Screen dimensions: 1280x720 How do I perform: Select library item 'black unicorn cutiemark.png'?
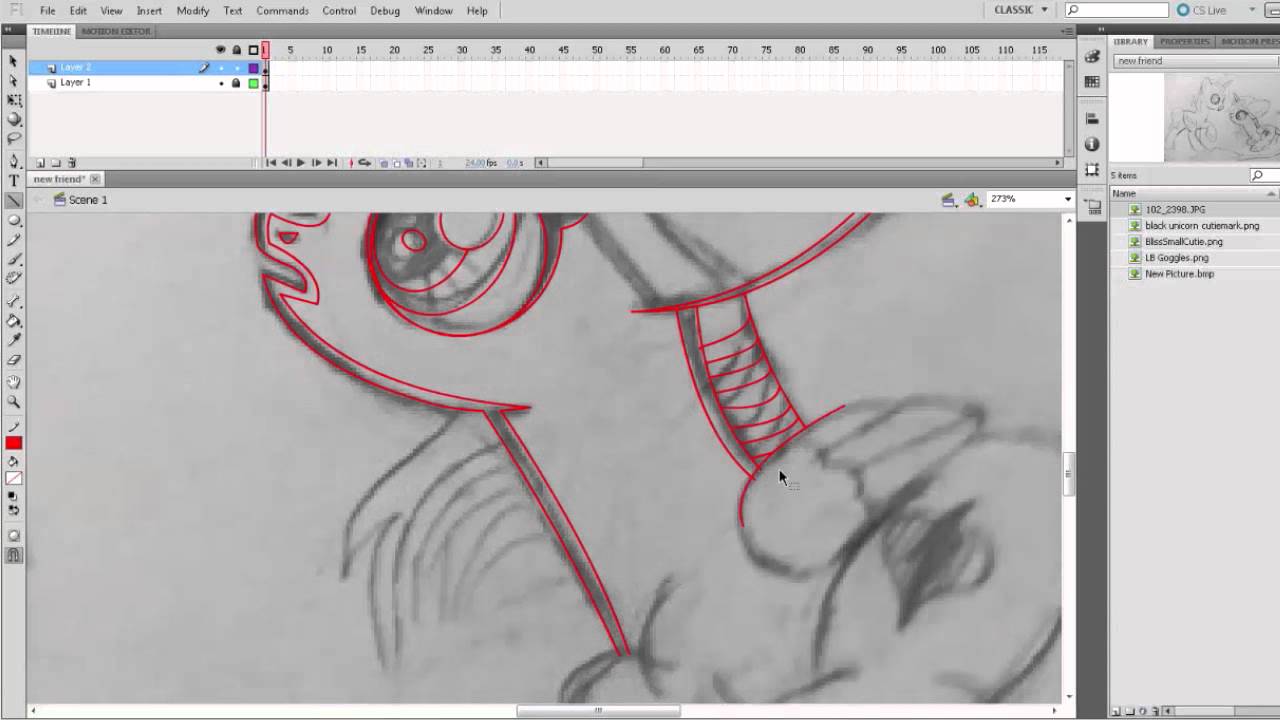(x=1202, y=226)
